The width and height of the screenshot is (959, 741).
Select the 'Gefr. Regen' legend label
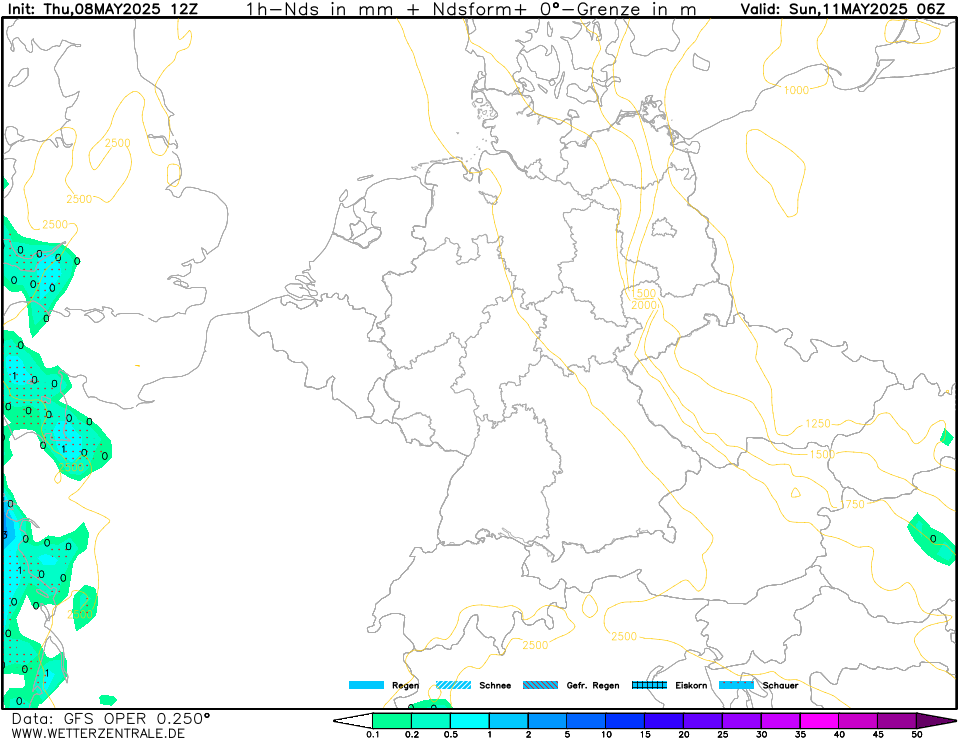tap(593, 686)
